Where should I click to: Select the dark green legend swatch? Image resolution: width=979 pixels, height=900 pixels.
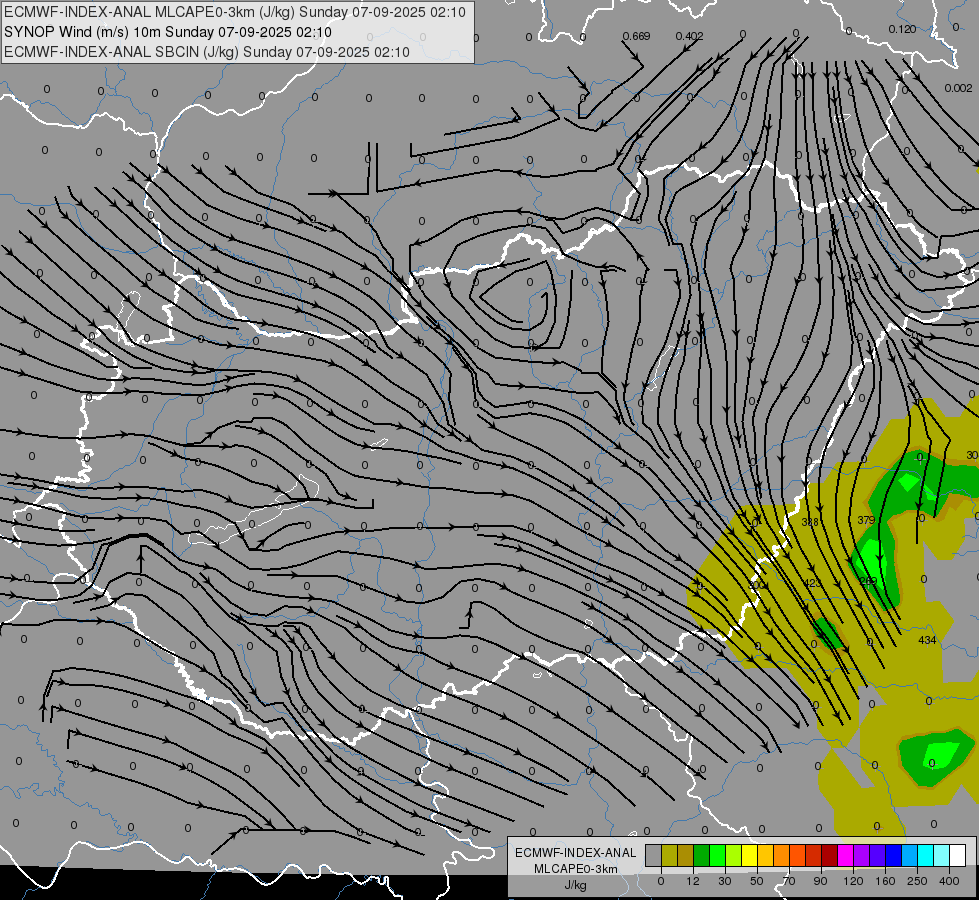click(x=702, y=855)
